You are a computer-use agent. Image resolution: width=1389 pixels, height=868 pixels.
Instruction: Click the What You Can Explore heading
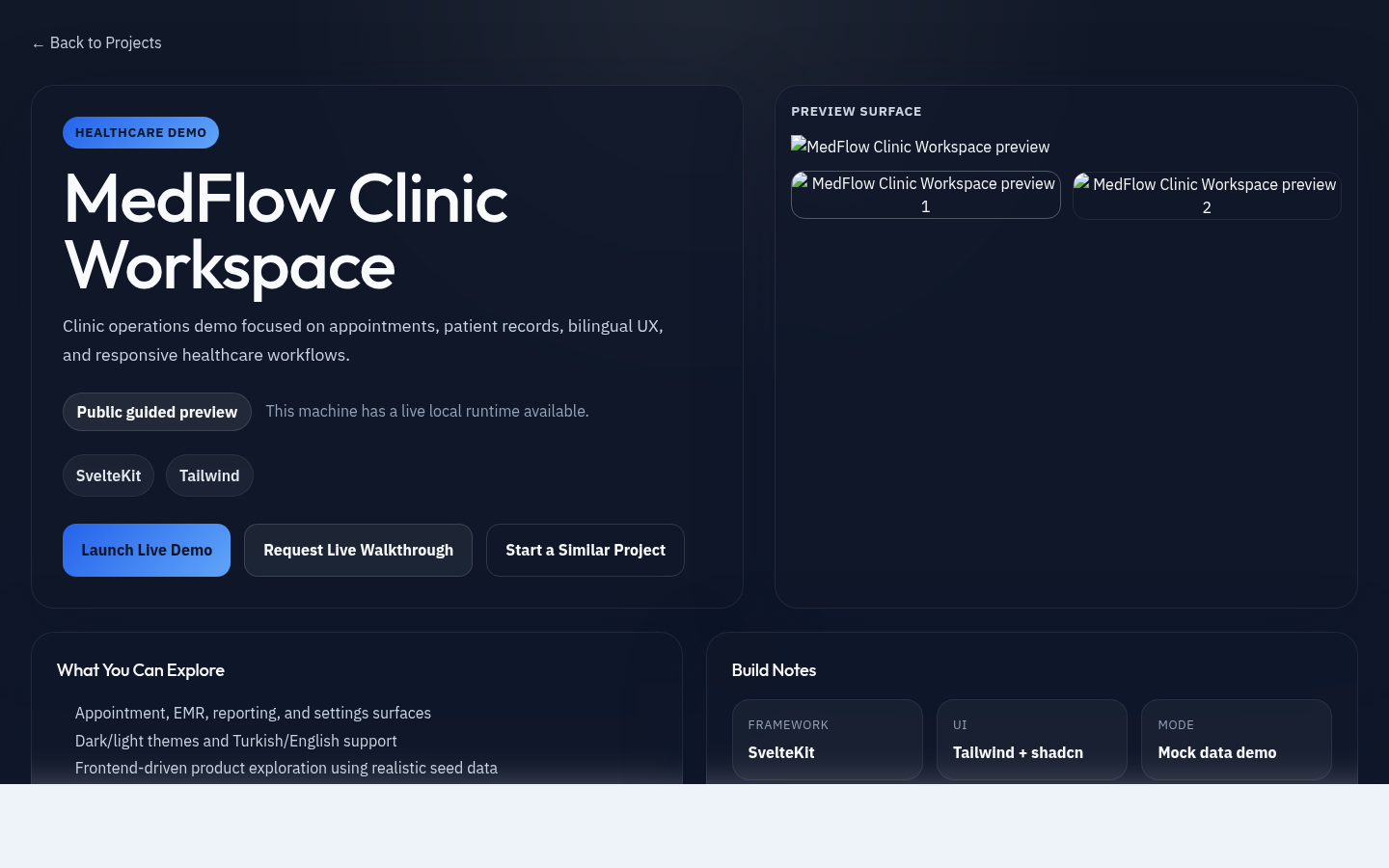click(x=141, y=670)
